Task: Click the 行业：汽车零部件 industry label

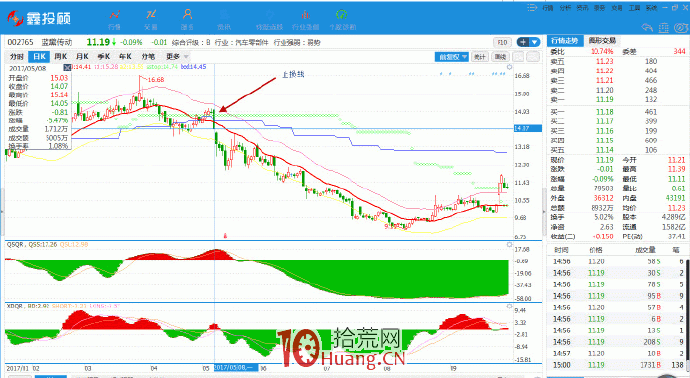Action: pyautogui.click(x=242, y=43)
